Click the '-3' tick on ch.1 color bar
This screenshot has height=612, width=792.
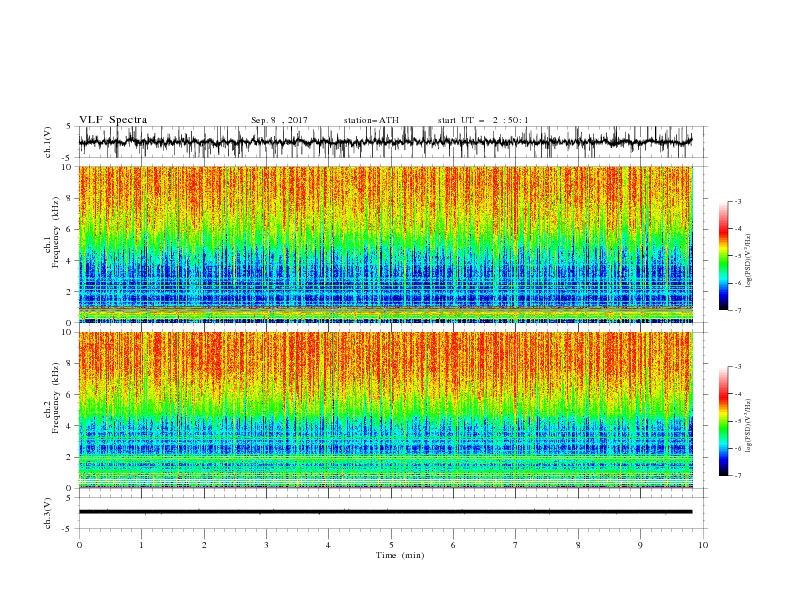point(737,202)
